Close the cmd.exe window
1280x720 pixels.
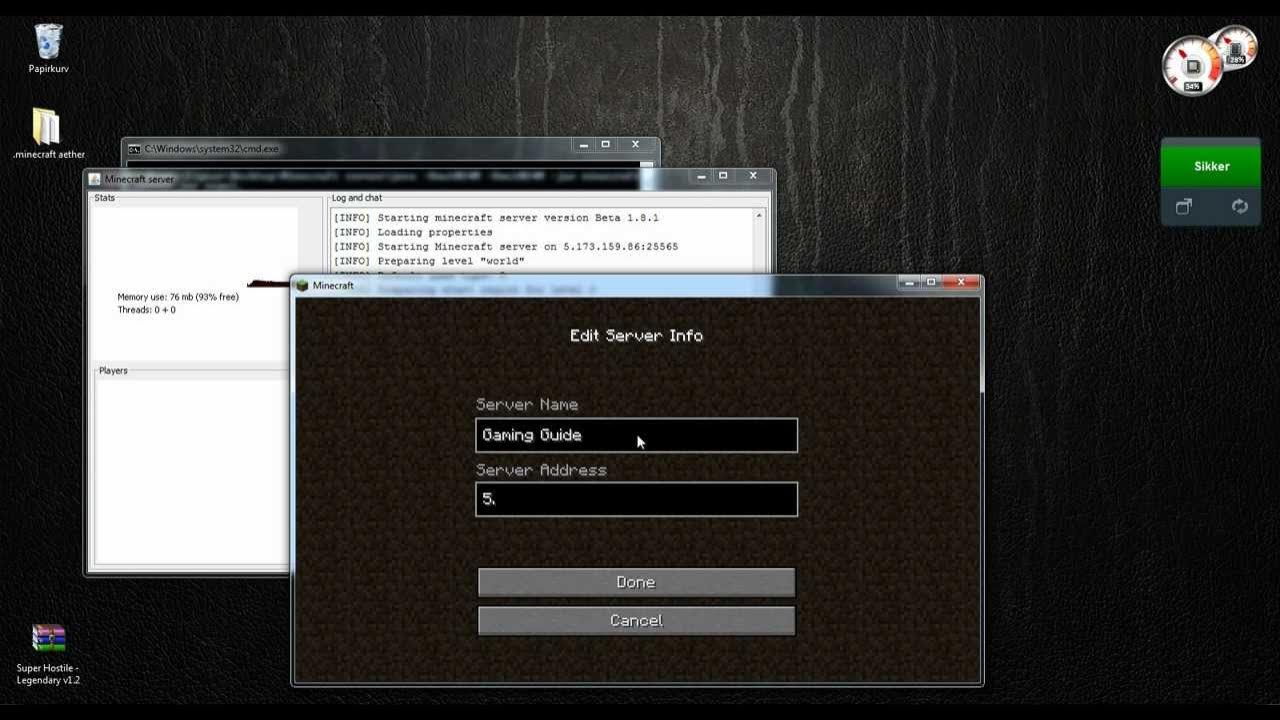coord(635,145)
